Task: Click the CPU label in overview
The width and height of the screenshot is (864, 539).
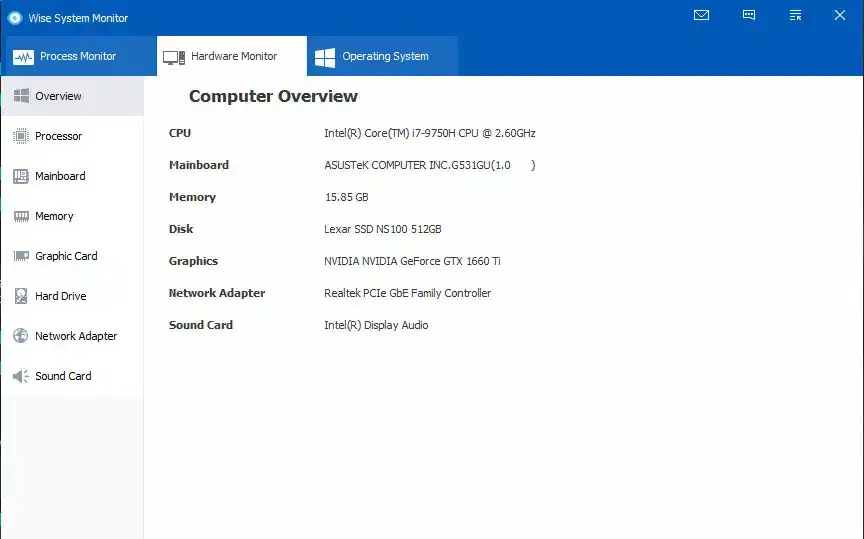Action: click(180, 133)
